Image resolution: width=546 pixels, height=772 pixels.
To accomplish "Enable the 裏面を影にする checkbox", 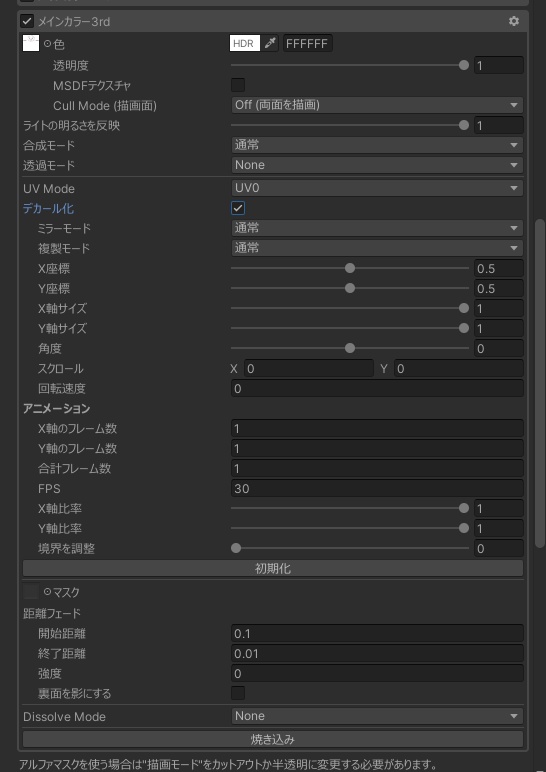I will pyautogui.click(x=238, y=693).
